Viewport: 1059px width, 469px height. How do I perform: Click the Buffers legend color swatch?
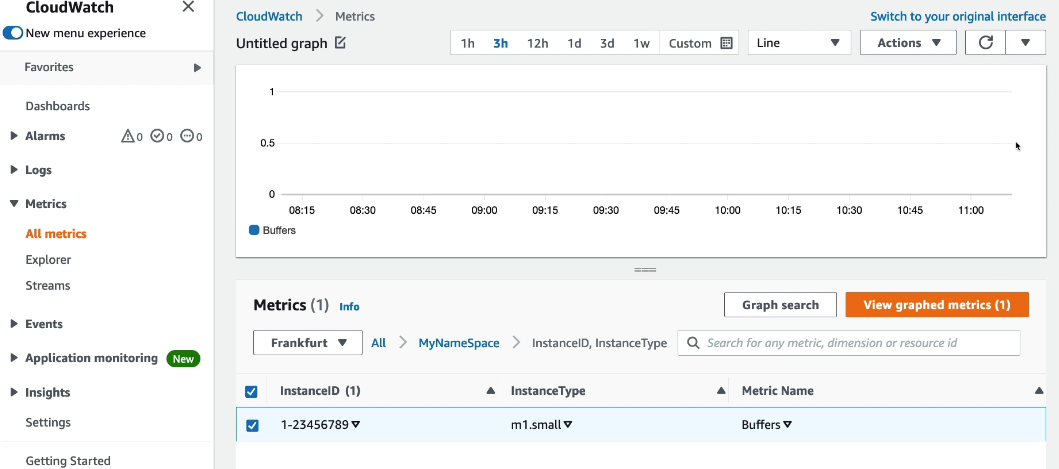pyautogui.click(x=254, y=230)
